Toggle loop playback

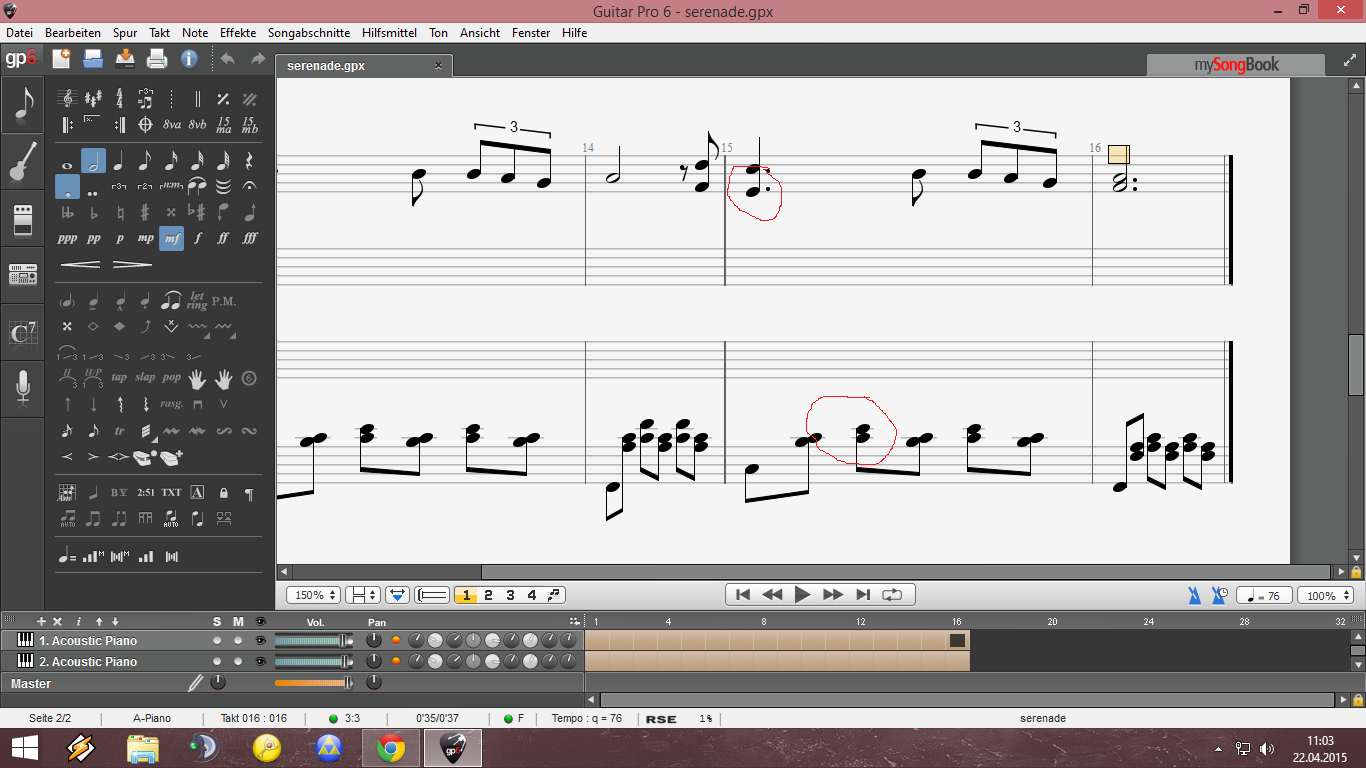pos(892,594)
